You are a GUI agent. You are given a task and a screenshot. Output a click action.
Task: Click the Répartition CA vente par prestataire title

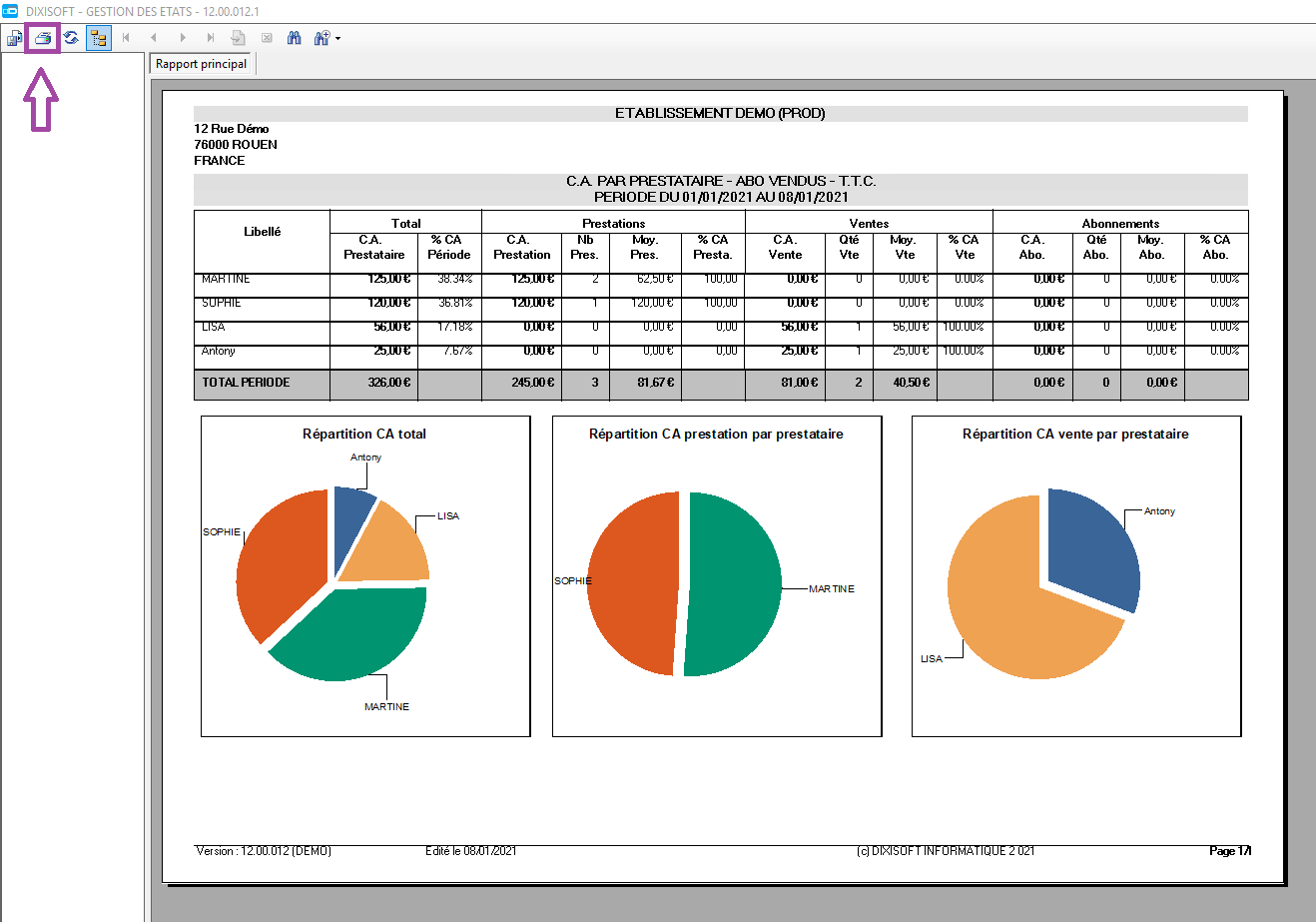click(1075, 435)
